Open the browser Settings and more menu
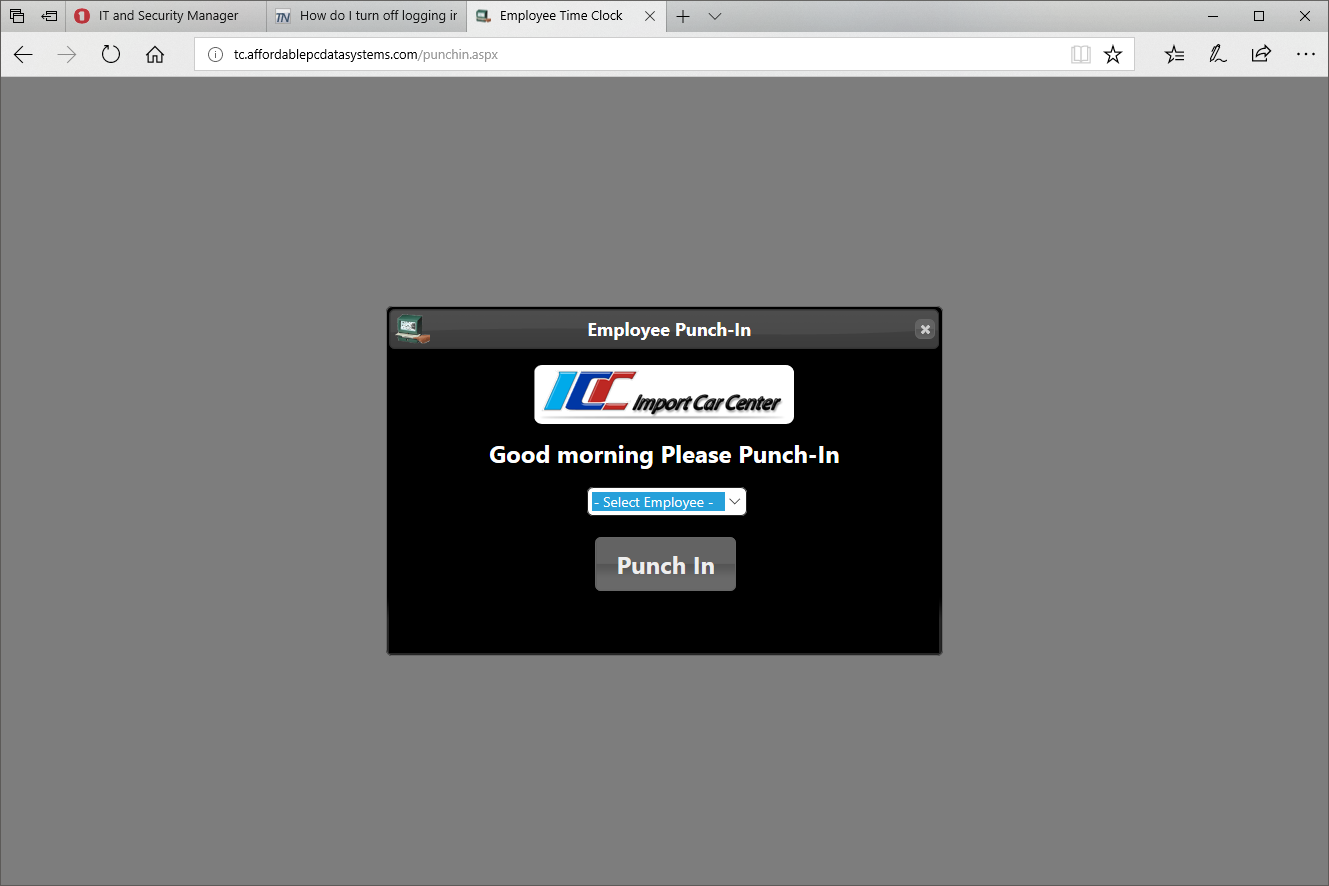The width and height of the screenshot is (1329, 886). [x=1305, y=55]
